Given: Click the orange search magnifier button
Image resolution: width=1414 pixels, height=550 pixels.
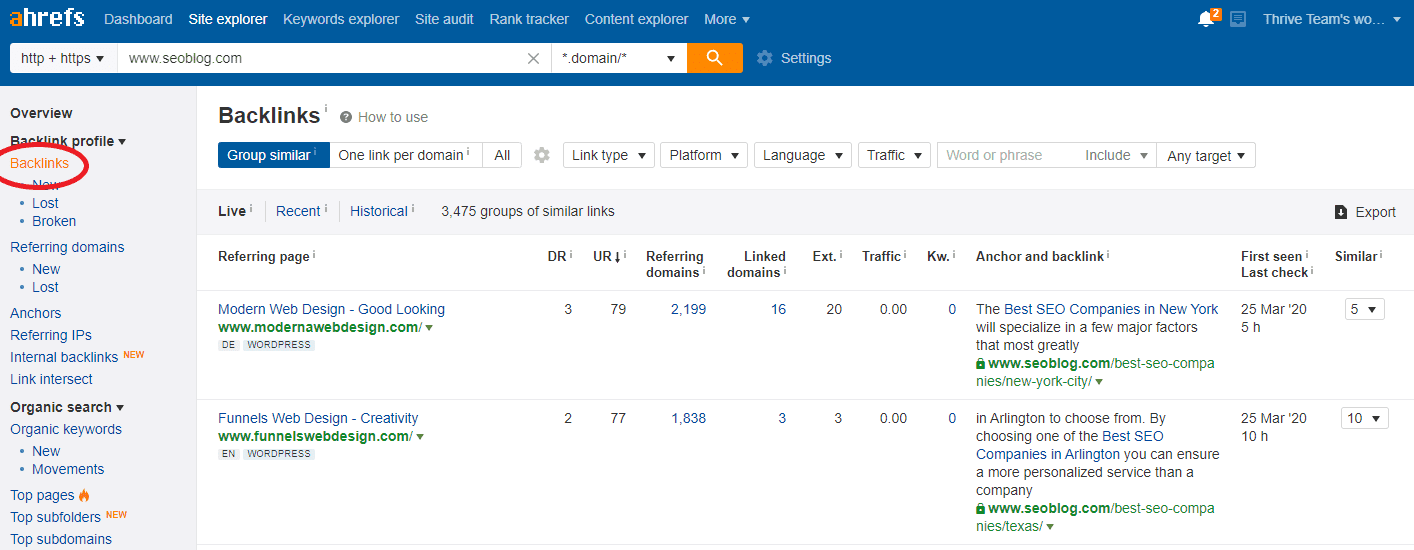Looking at the screenshot, I should pyautogui.click(x=715, y=58).
